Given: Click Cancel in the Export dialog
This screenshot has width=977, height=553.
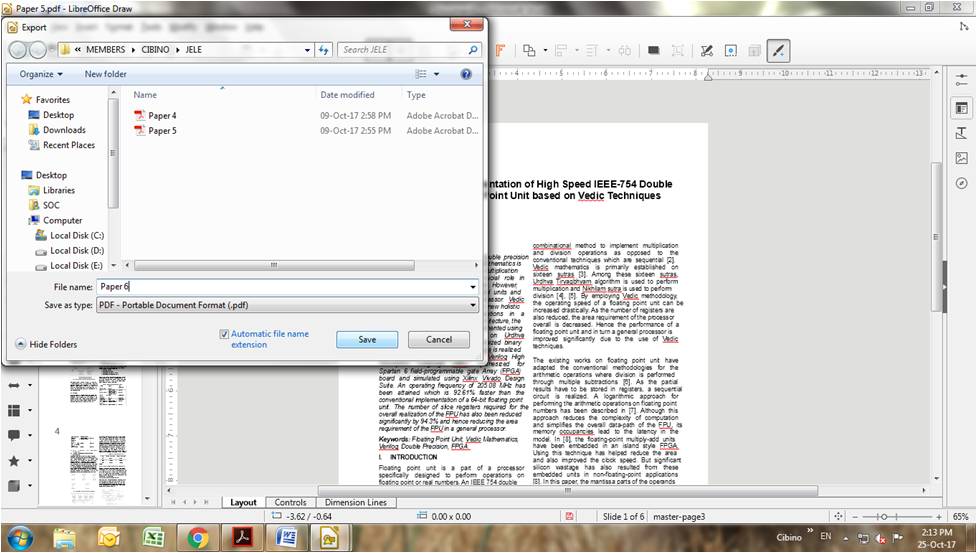Looking at the screenshot, I should [439, 339].
